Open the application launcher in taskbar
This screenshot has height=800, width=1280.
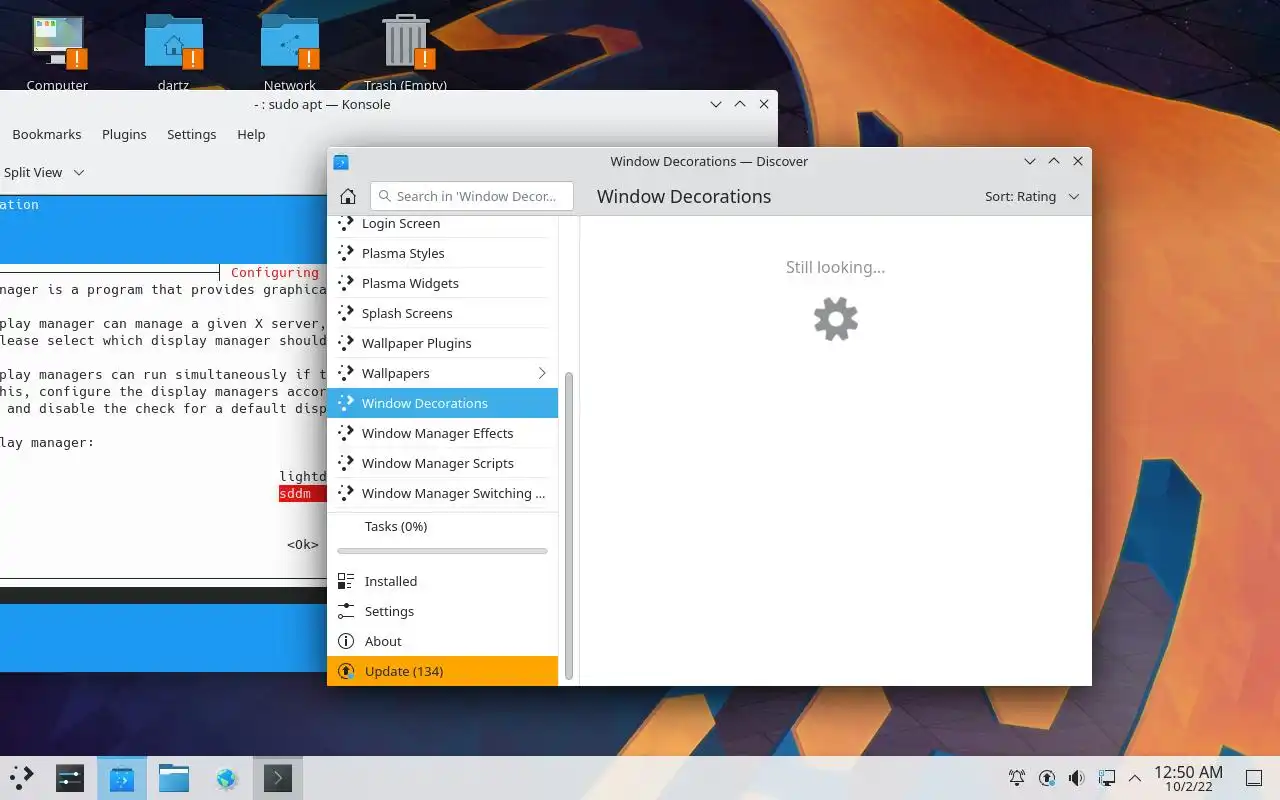(21, 777)
